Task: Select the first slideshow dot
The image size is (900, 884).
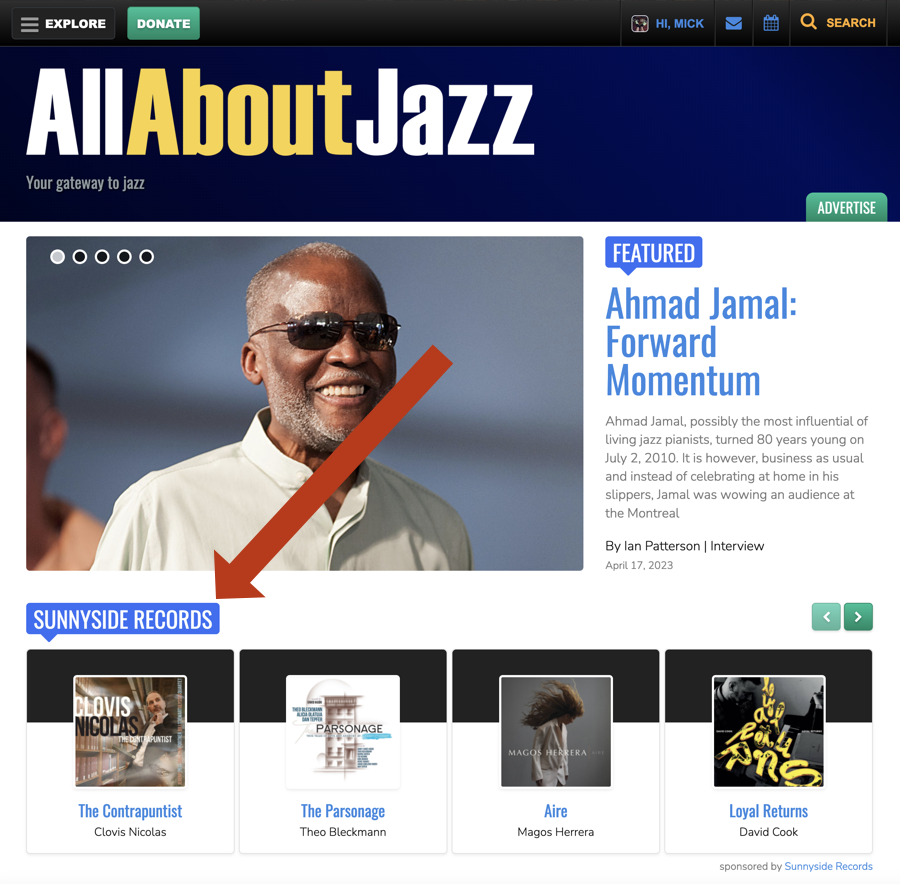Action: [x=57, y=257]
